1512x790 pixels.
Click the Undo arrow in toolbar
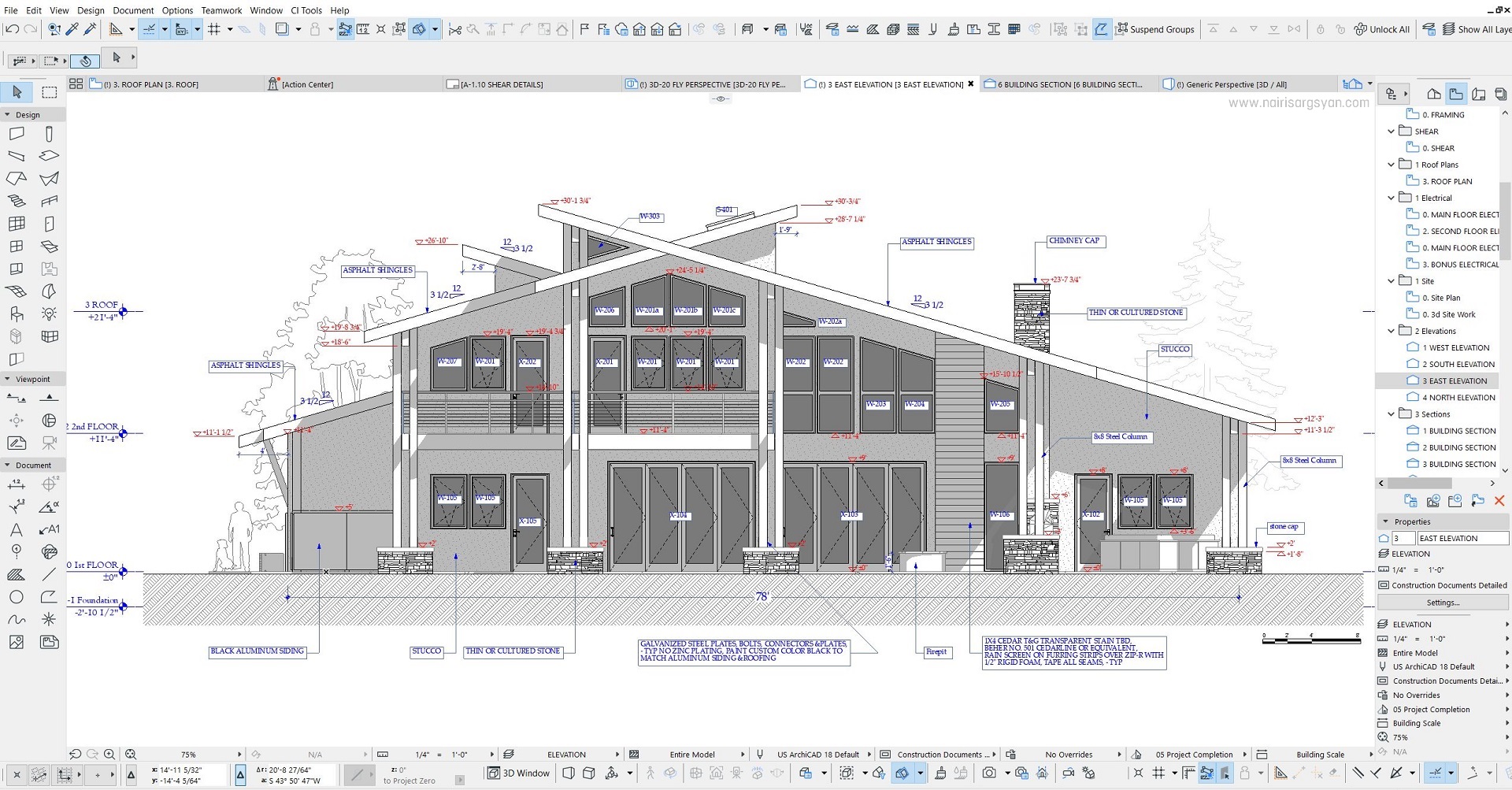click(x=13, y=29)
